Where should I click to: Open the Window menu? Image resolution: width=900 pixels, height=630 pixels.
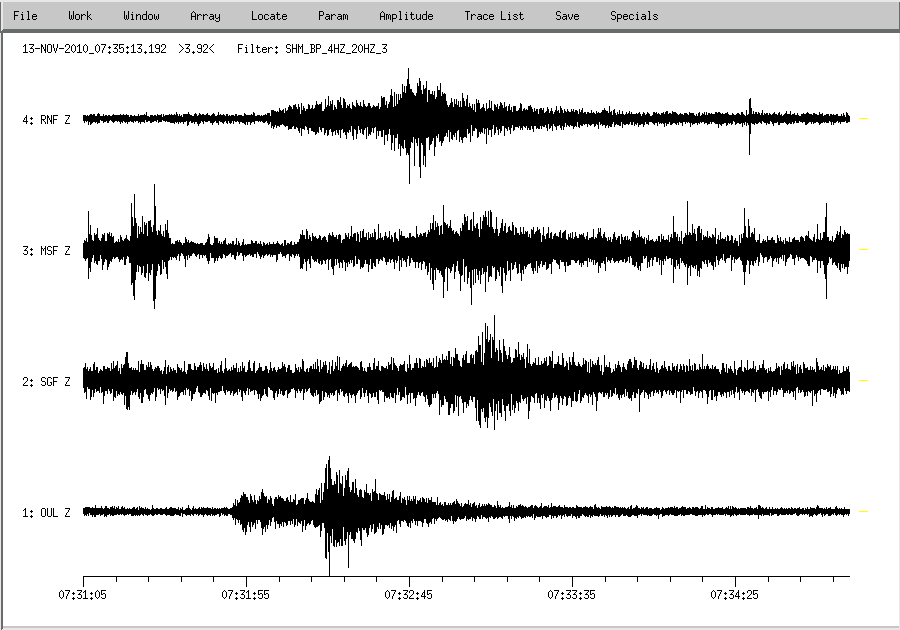coord(141,16)
